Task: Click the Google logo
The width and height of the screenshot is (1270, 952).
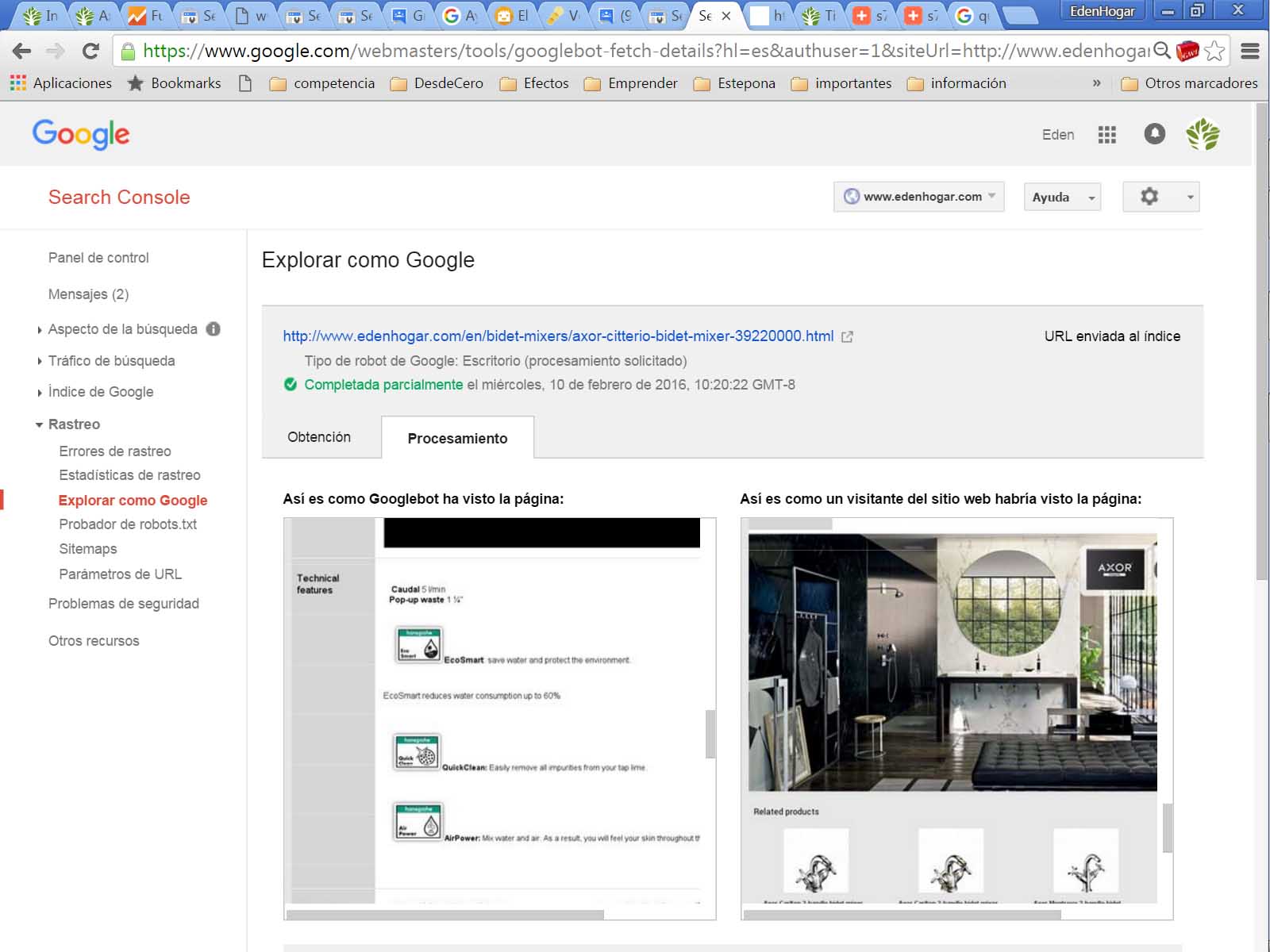Action: tap(81, 134)
